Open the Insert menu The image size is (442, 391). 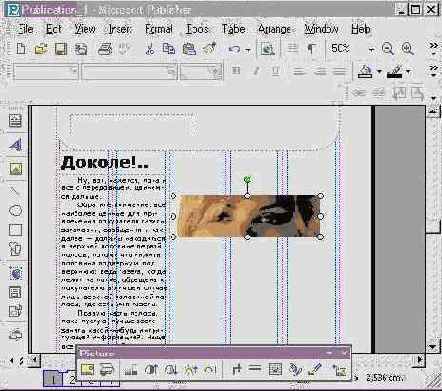[120, 29]
